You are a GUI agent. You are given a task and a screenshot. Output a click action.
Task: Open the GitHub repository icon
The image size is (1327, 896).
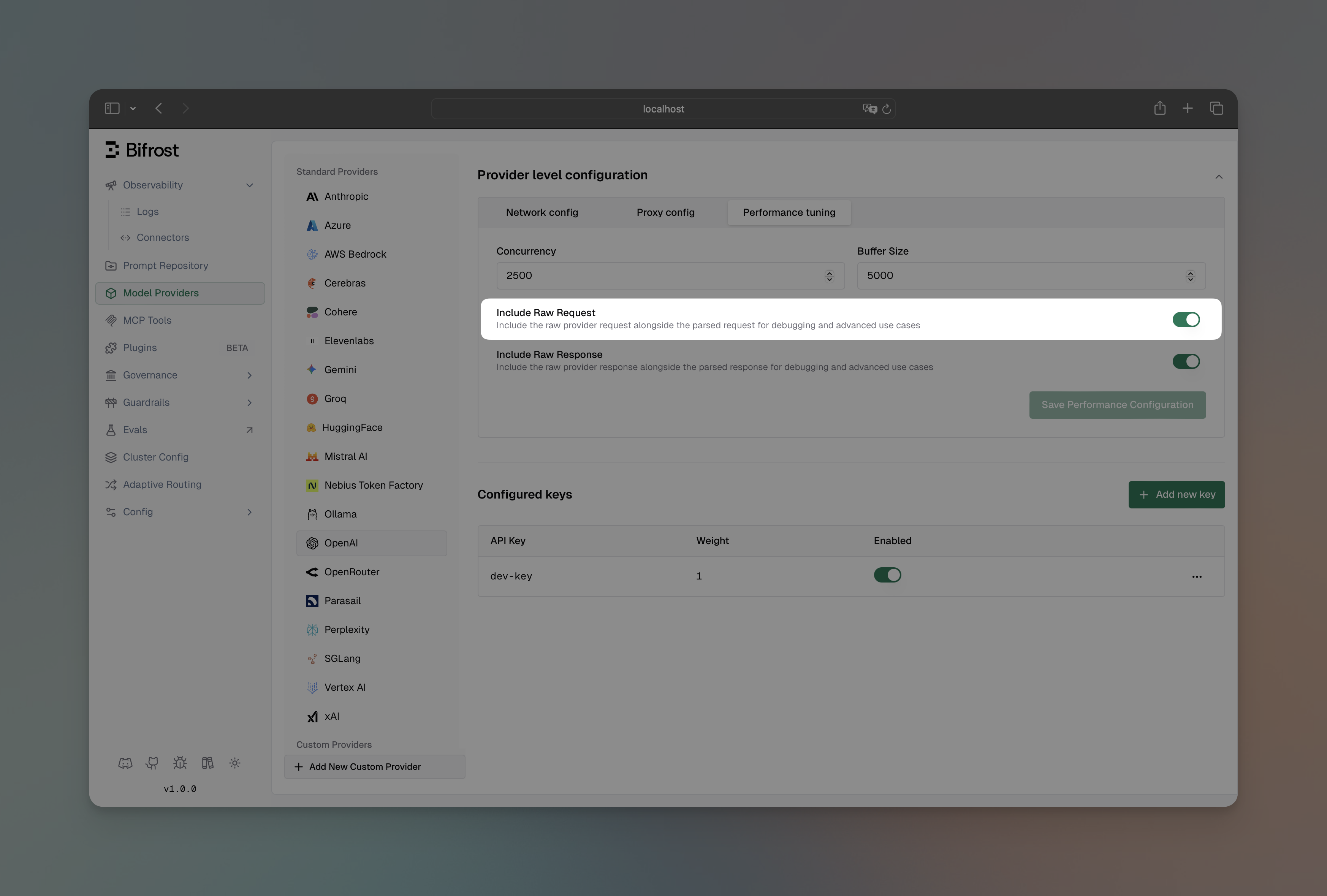pyautogui.click(x=152, y=762)
